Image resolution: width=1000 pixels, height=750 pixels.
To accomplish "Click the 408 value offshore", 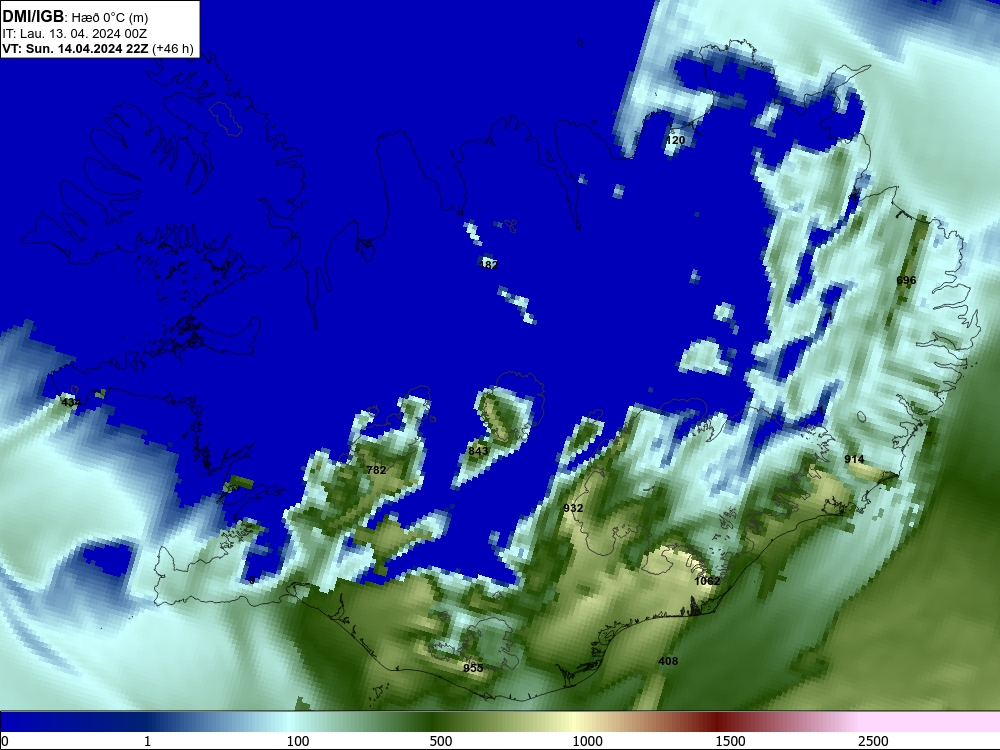I will [668, 661].
